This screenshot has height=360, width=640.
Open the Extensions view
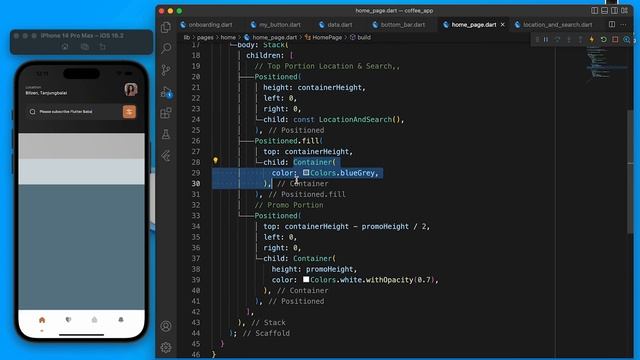(166, 113)
